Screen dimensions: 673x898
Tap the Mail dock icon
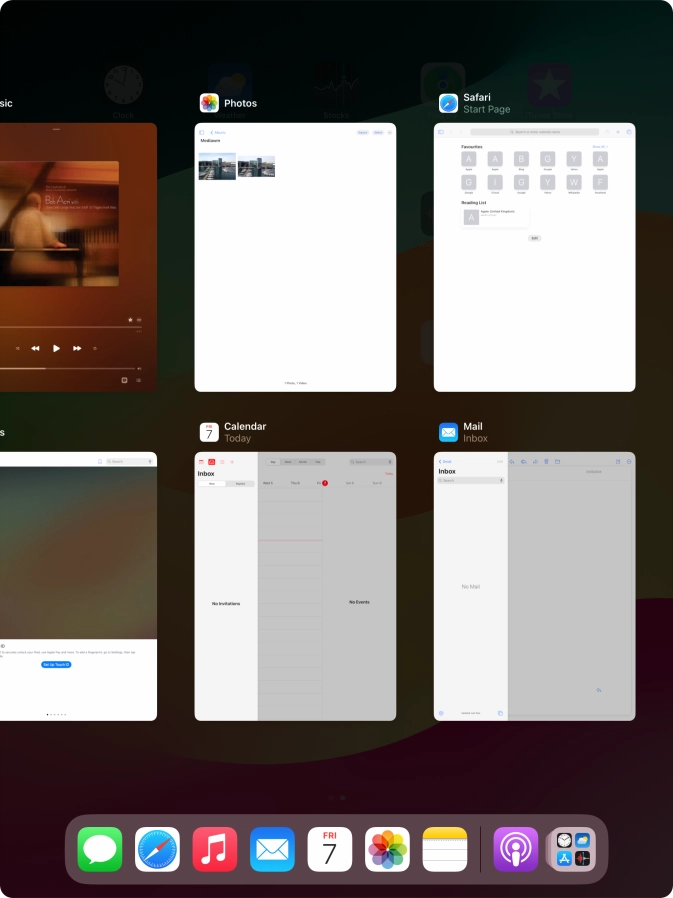coord(272,849)
